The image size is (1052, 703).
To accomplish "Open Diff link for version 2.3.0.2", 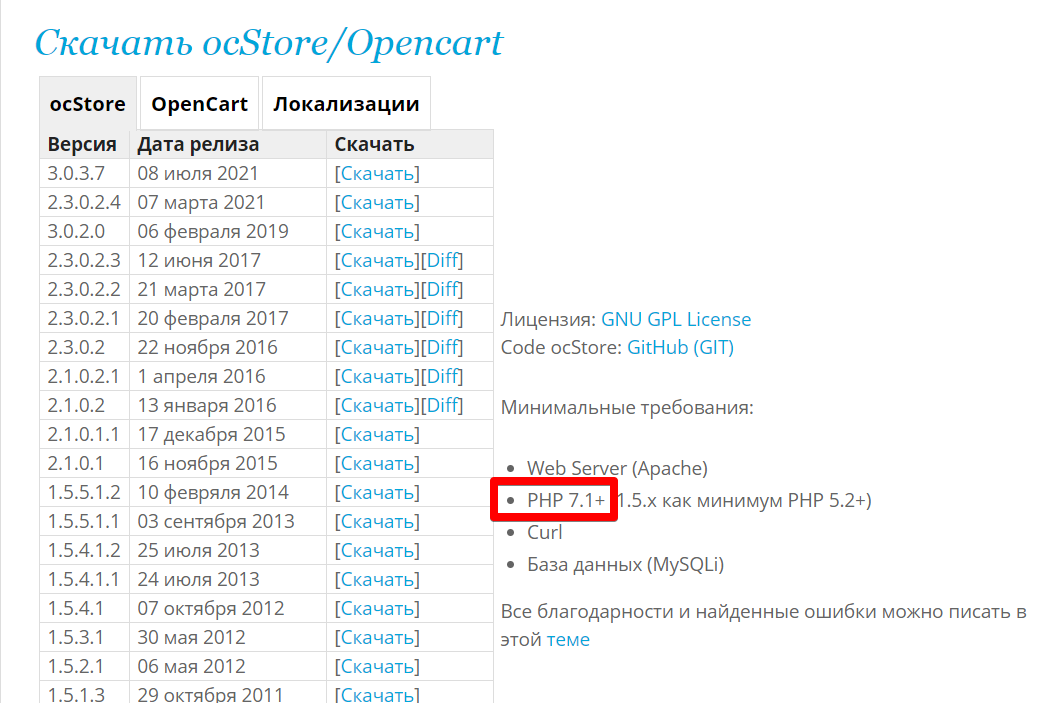I will (x=442, y=348).
